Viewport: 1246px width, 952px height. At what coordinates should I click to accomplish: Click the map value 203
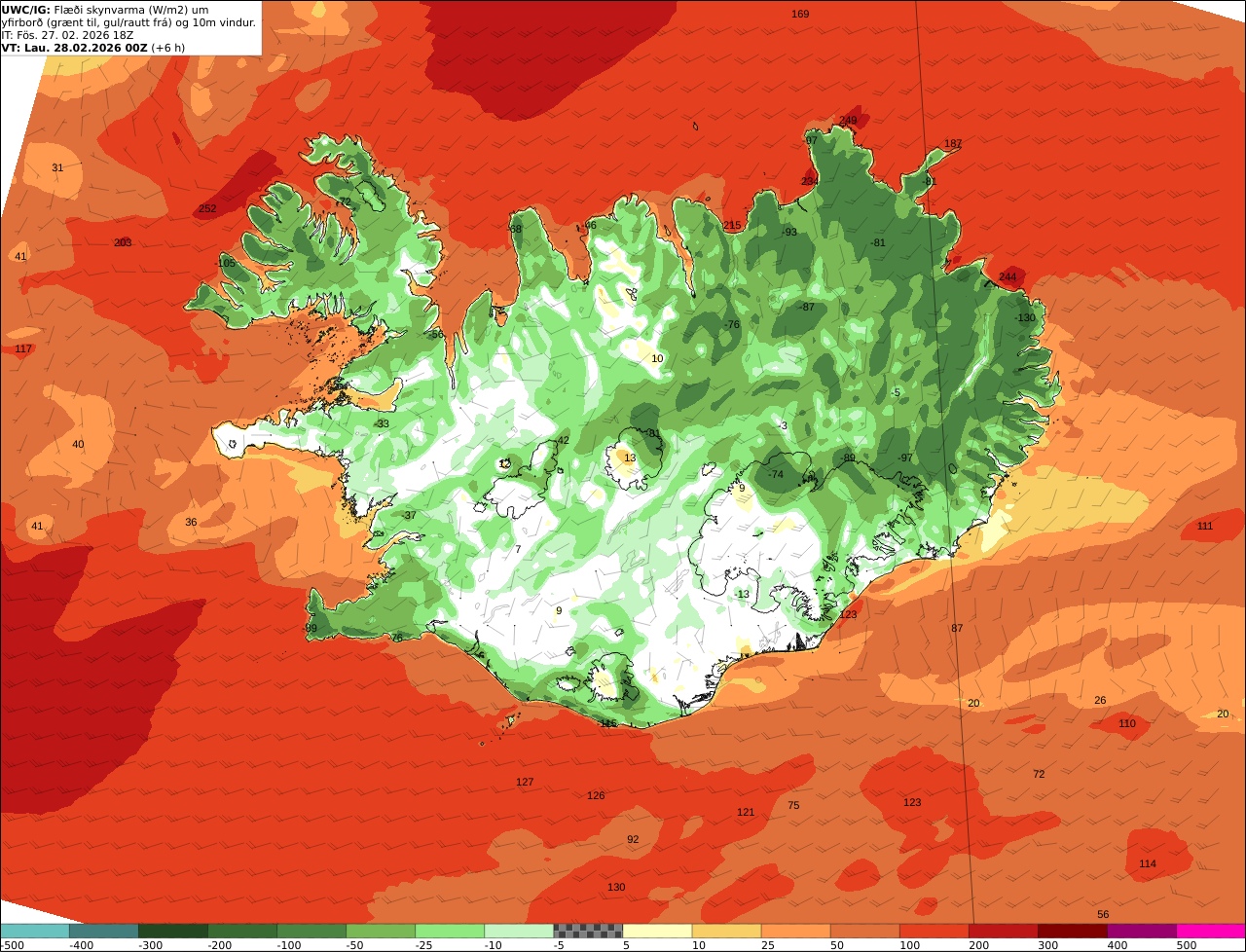(123, 242)
